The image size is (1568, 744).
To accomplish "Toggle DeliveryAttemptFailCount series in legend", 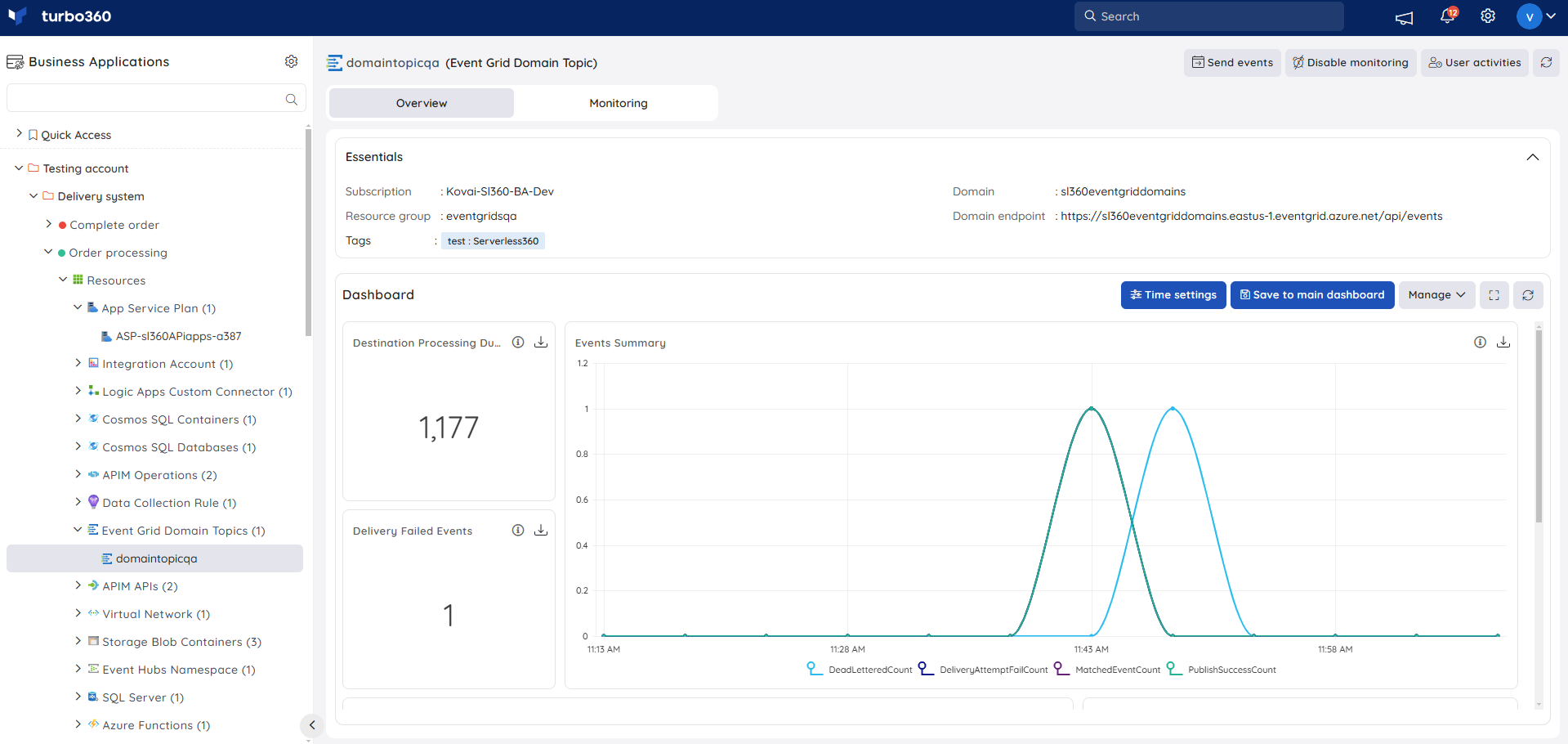I will pos(983,670).
